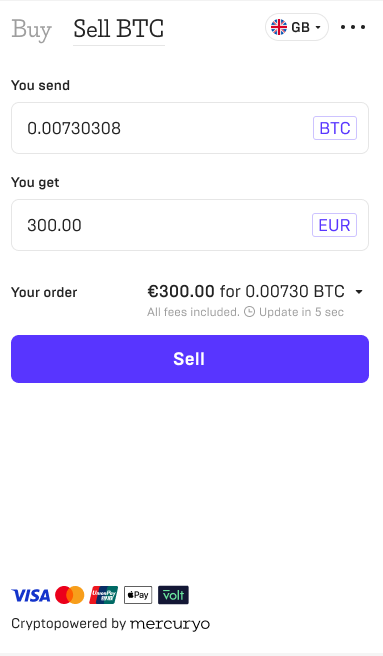Click the mercuryo brand link
The image size is (383, 656).
[170, 624]
